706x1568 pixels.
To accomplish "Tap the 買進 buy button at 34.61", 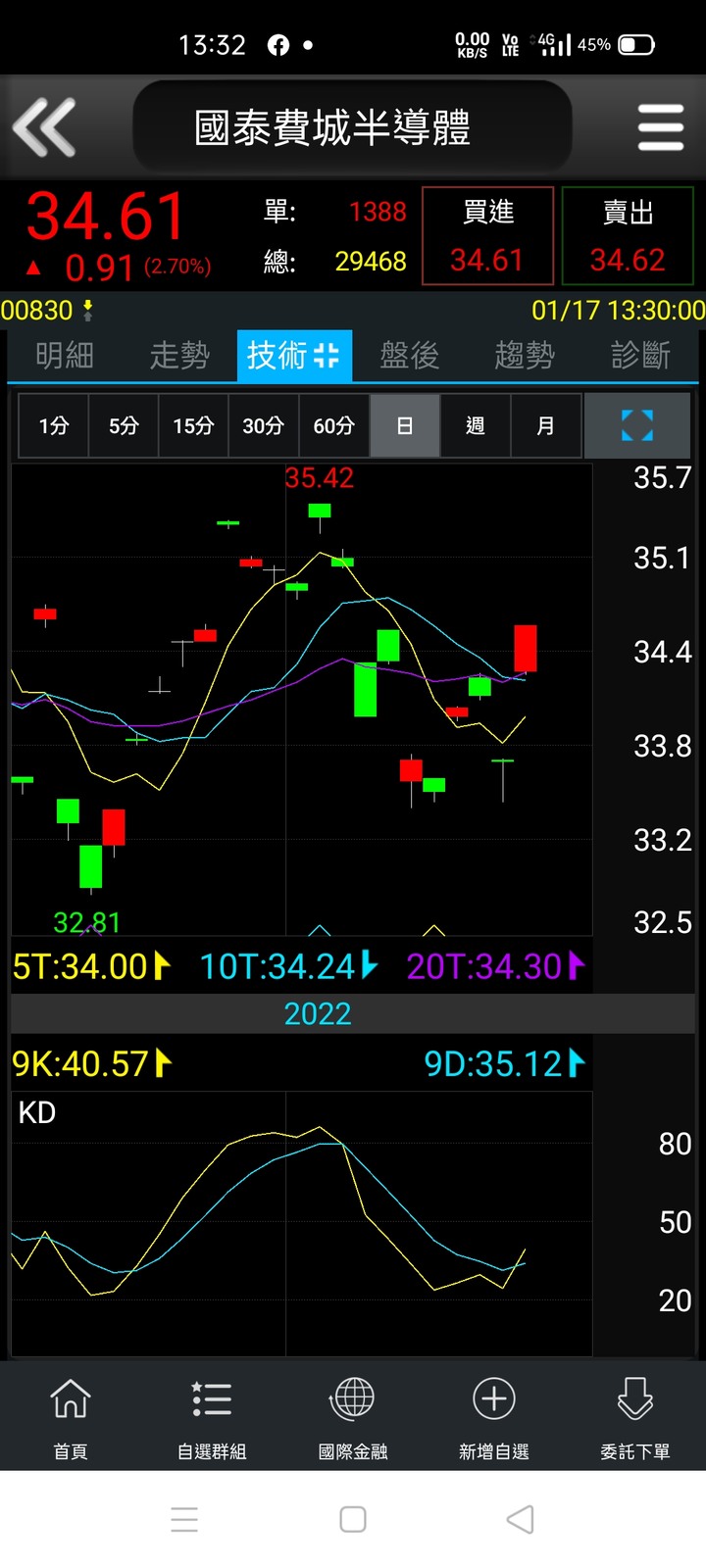I will pyautogui.click(x=487, y=236).
